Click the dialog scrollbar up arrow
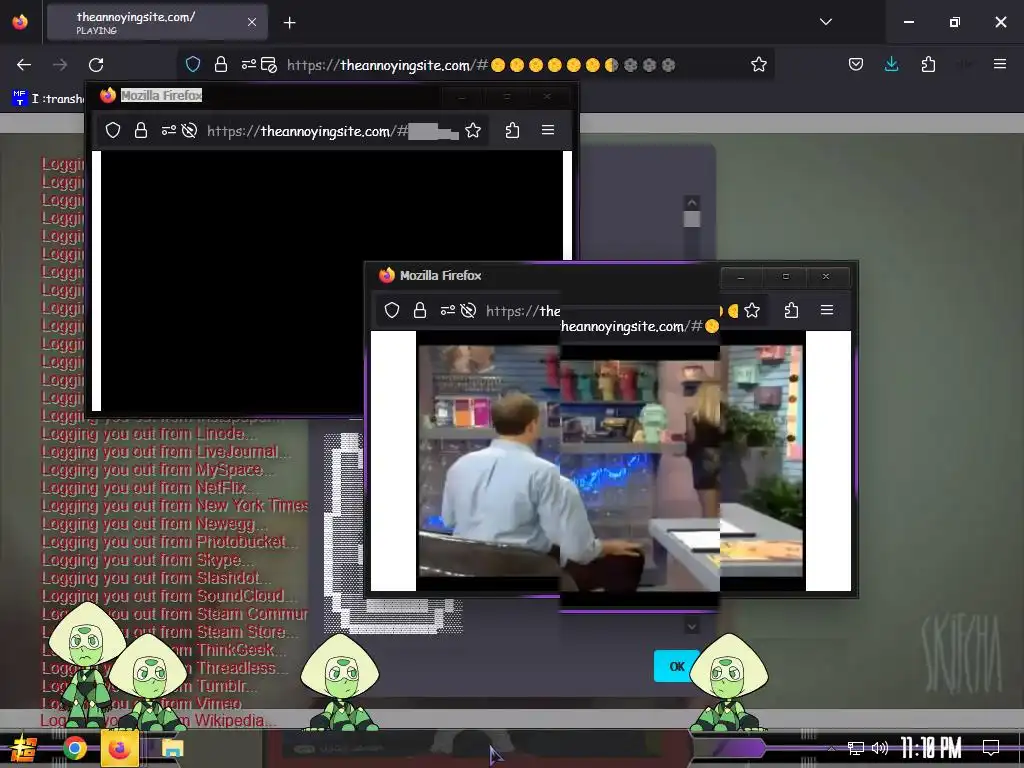 692,202
